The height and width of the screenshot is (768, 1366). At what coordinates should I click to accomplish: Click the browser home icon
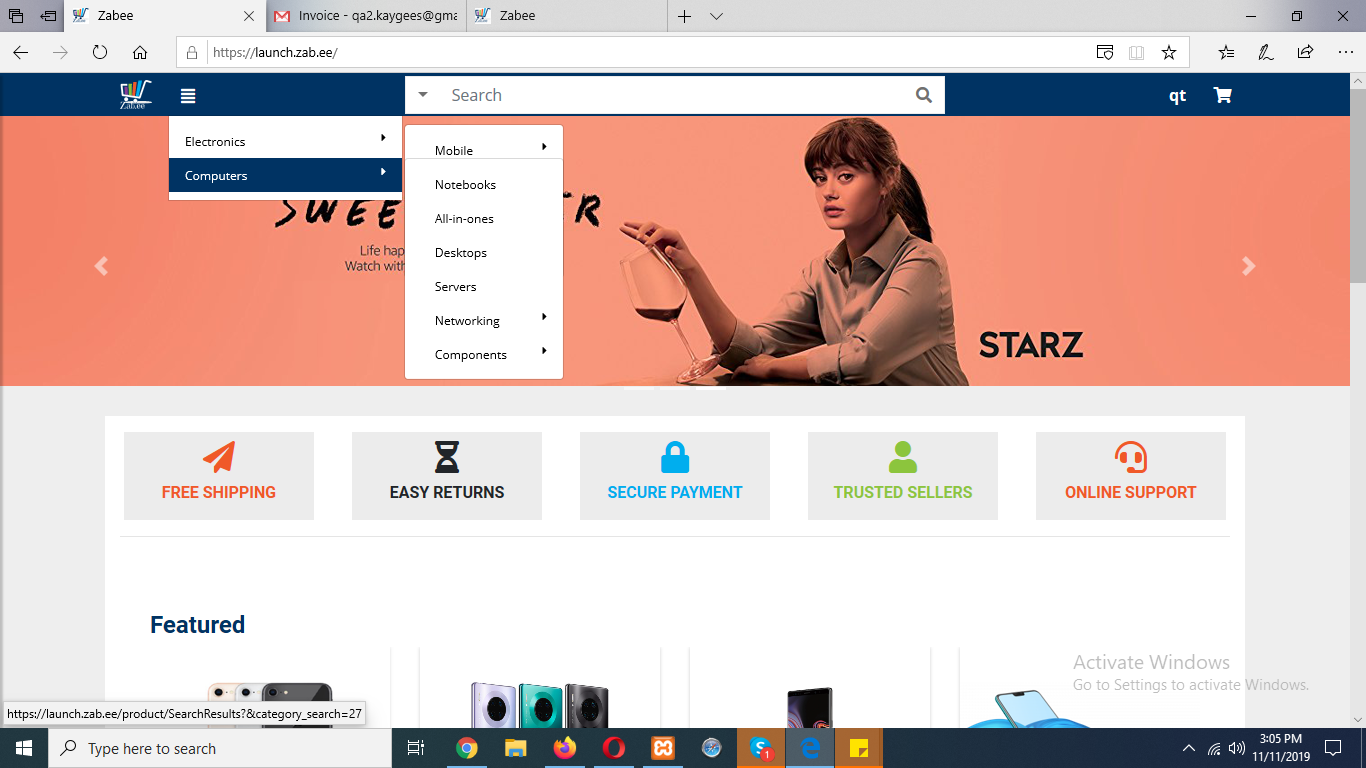point(140,52)
